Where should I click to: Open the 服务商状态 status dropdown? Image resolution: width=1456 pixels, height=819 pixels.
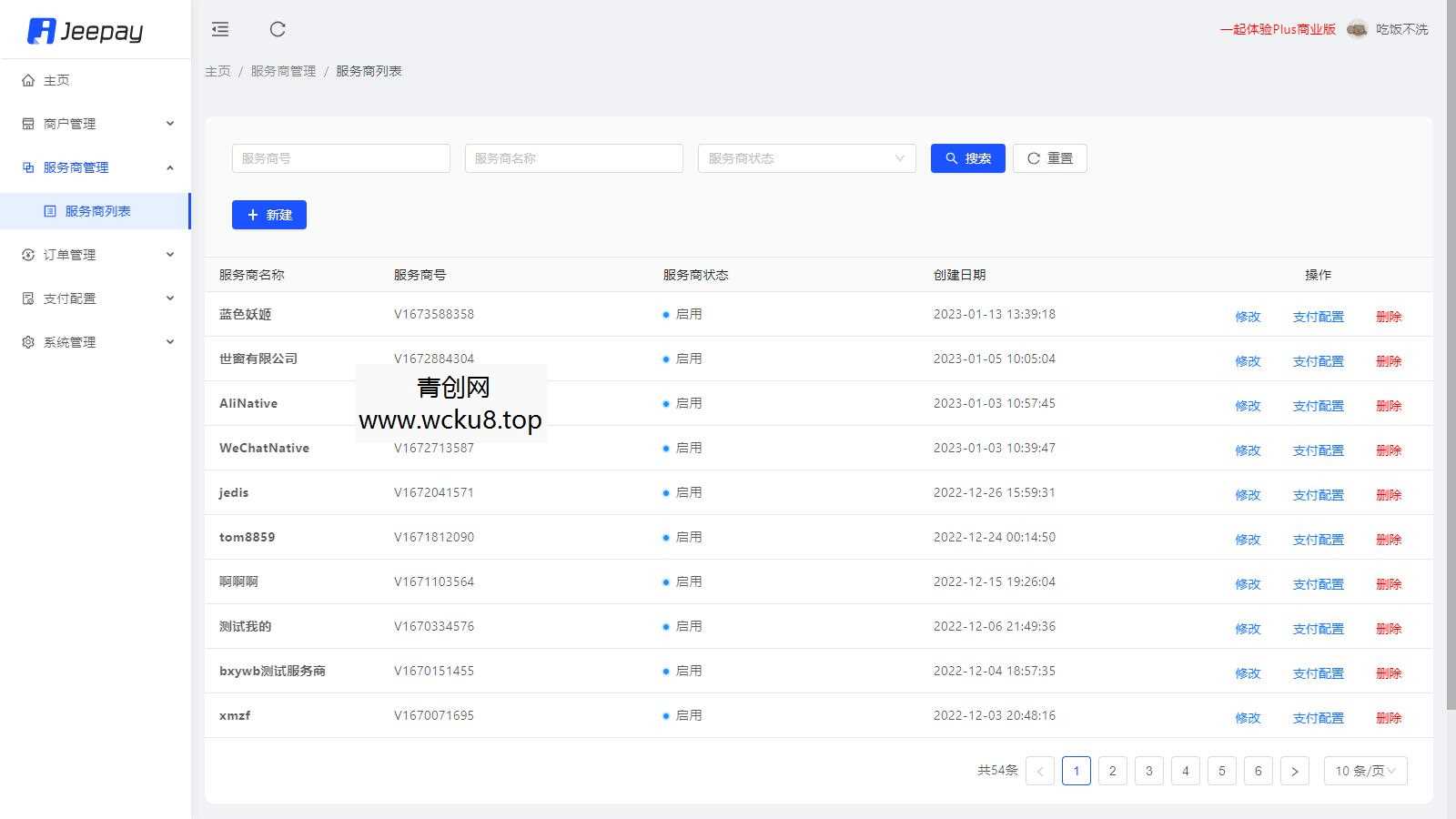[805, 157]
